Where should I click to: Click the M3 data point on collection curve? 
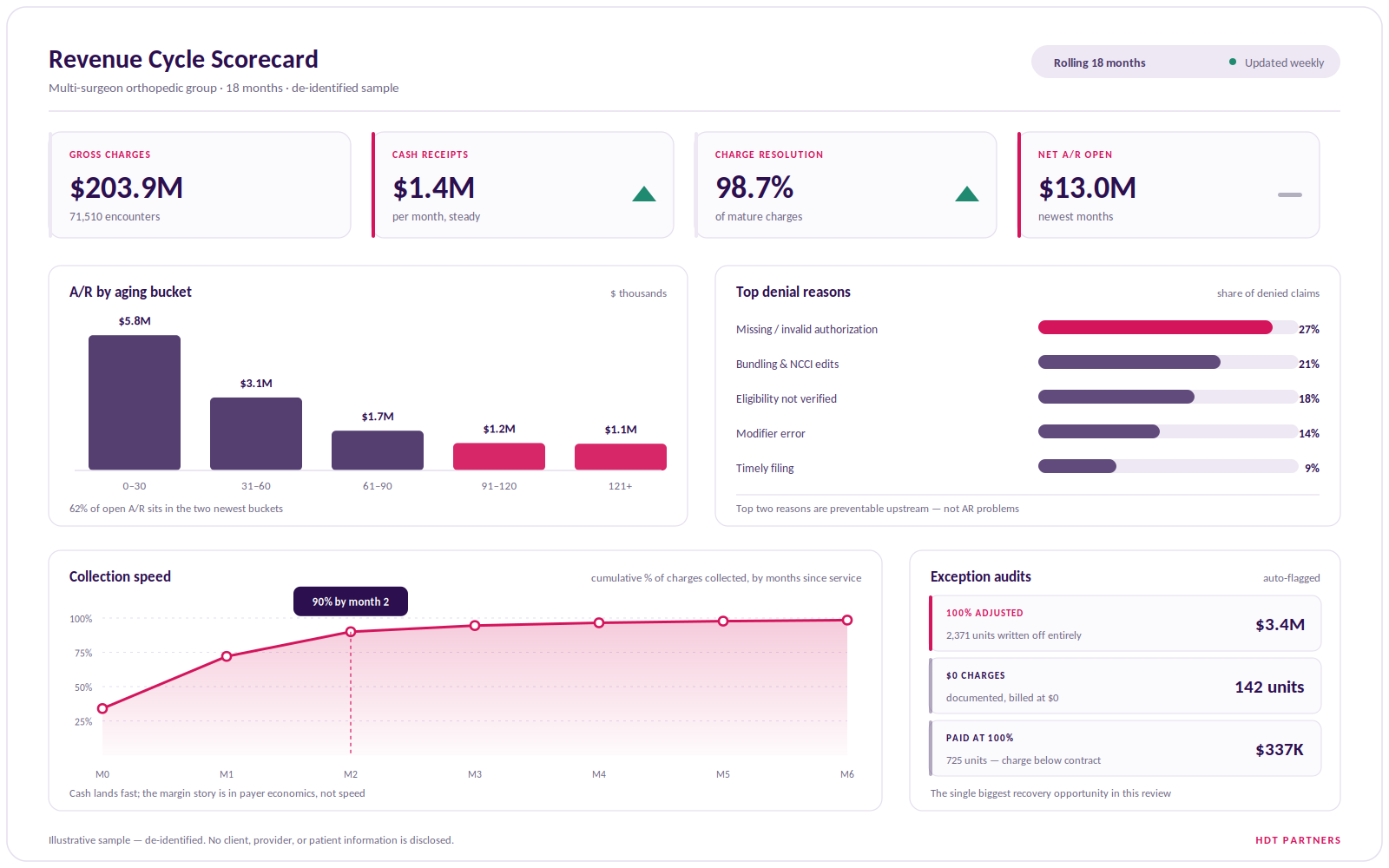475,626
